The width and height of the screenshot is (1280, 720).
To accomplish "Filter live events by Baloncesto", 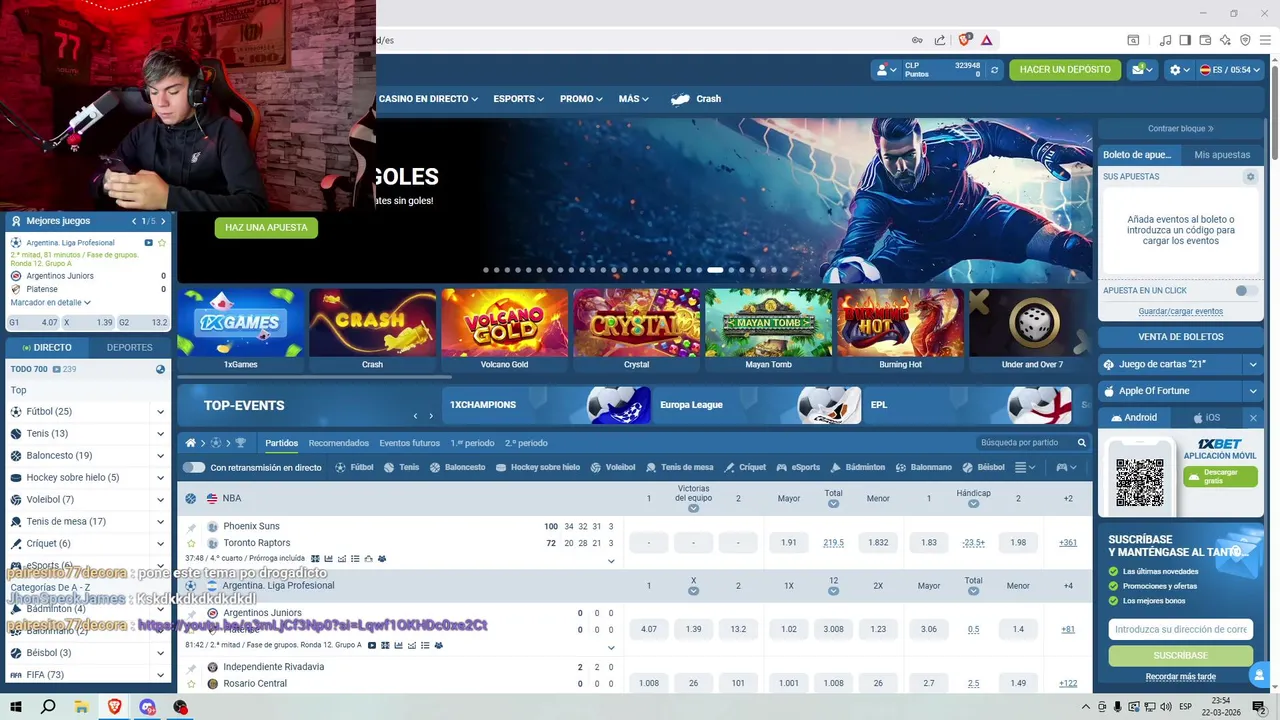I will click(457, 467).
